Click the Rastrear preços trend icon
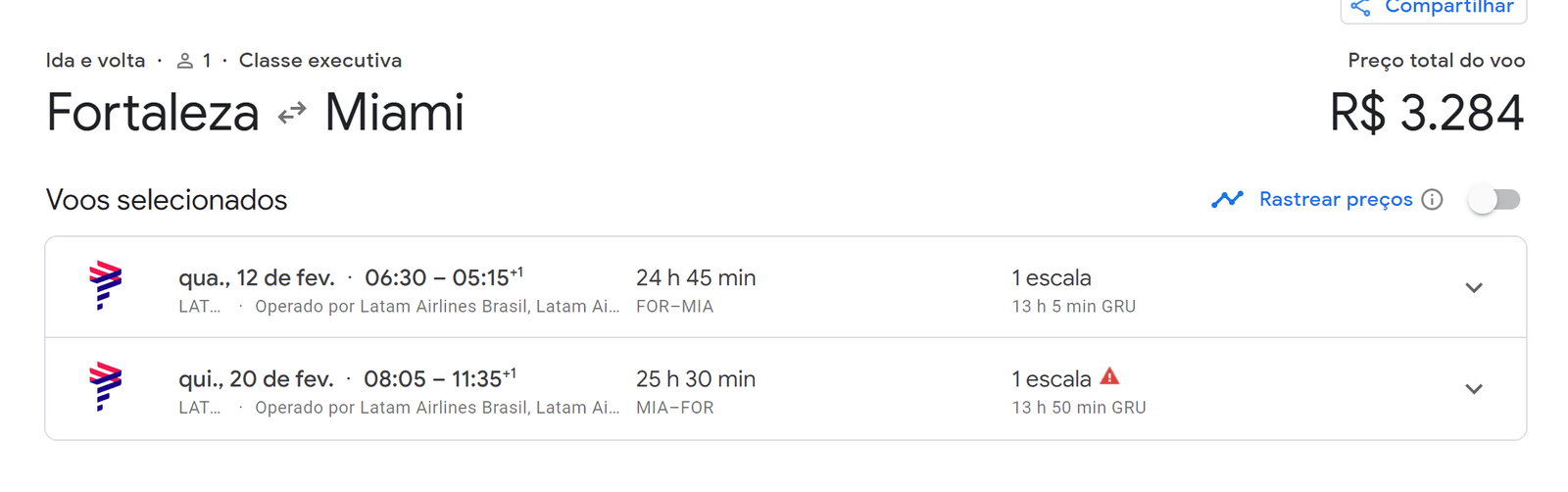Viewport: 1568px width, 492px height. tap(1227, 200)
